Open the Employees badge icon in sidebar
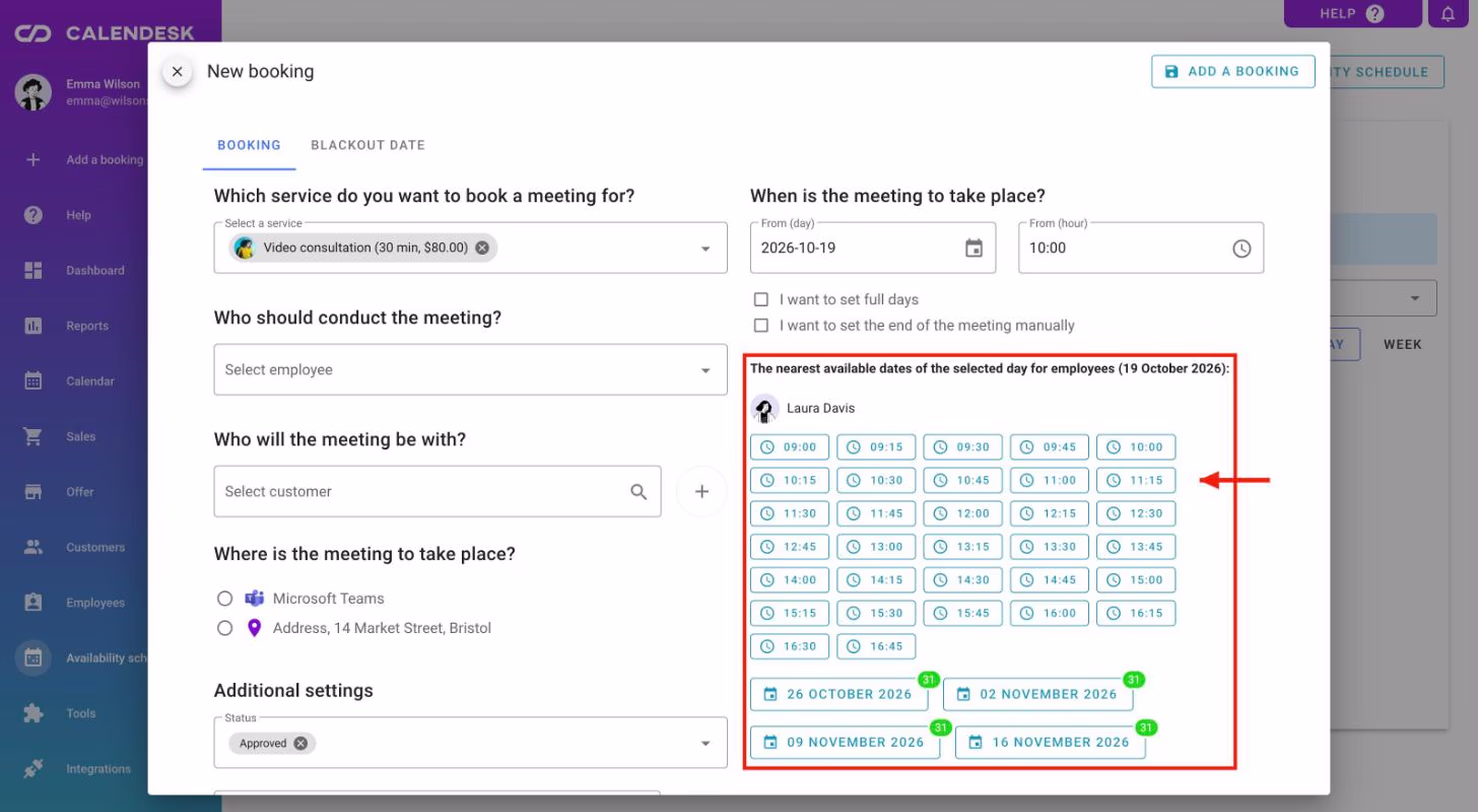Viewport: 1478px width, 812px height. pyautogui.click(x=33, y=603)
